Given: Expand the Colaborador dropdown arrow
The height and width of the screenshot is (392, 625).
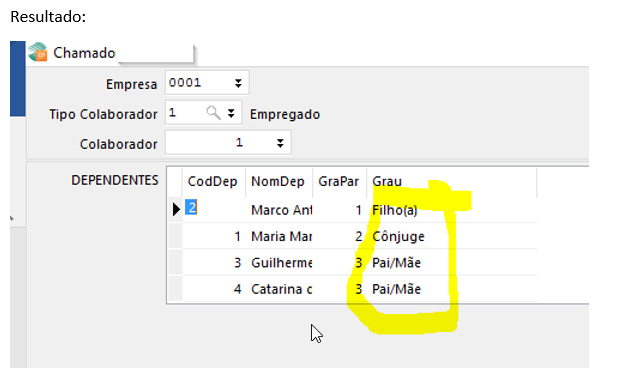Looking at the screenshot, I should click(280, 143).
